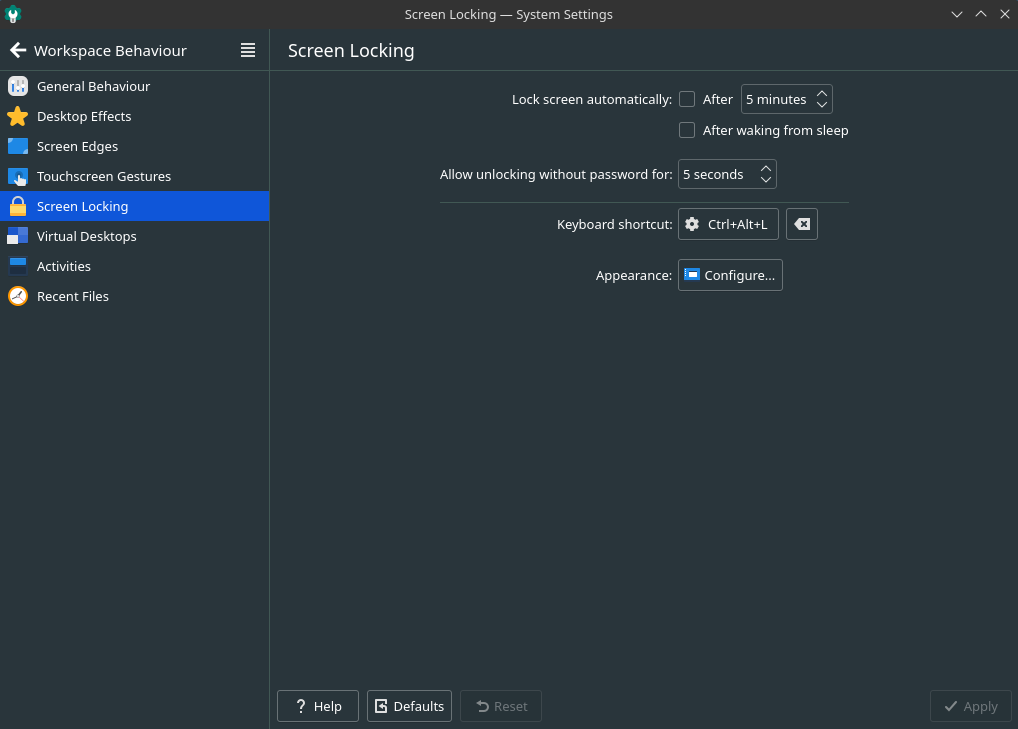Click the System Settings app icon in the title bar
Viewport: 1018px width, 729px height.
click(13, 14)
